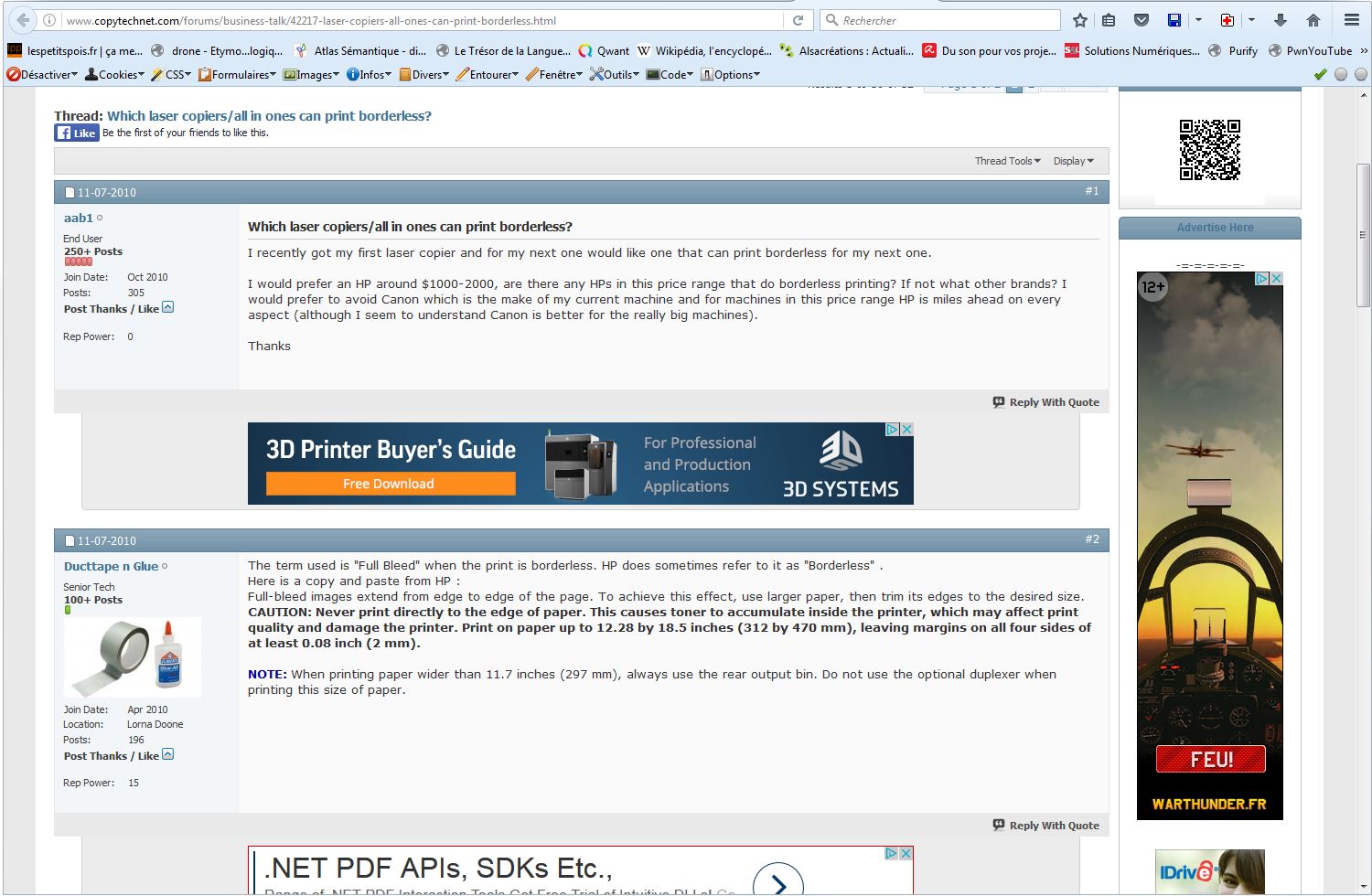Screen dimensions: 1372x896
Task: Open the Code developer menu
Action: coord(670,75)
